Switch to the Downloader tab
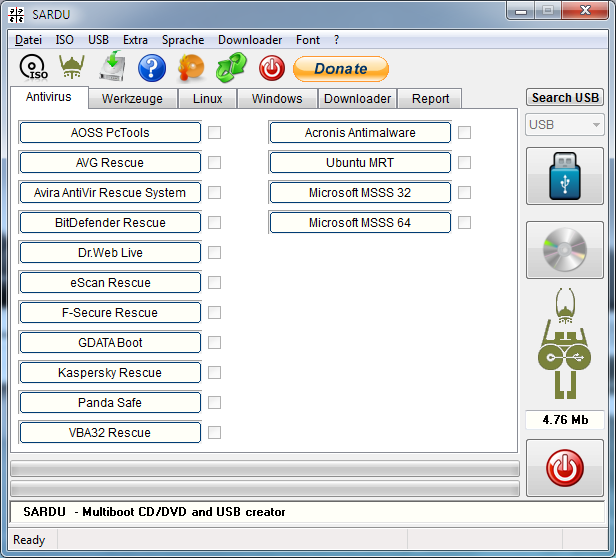The image size is (616, 558). coord(358,98)
